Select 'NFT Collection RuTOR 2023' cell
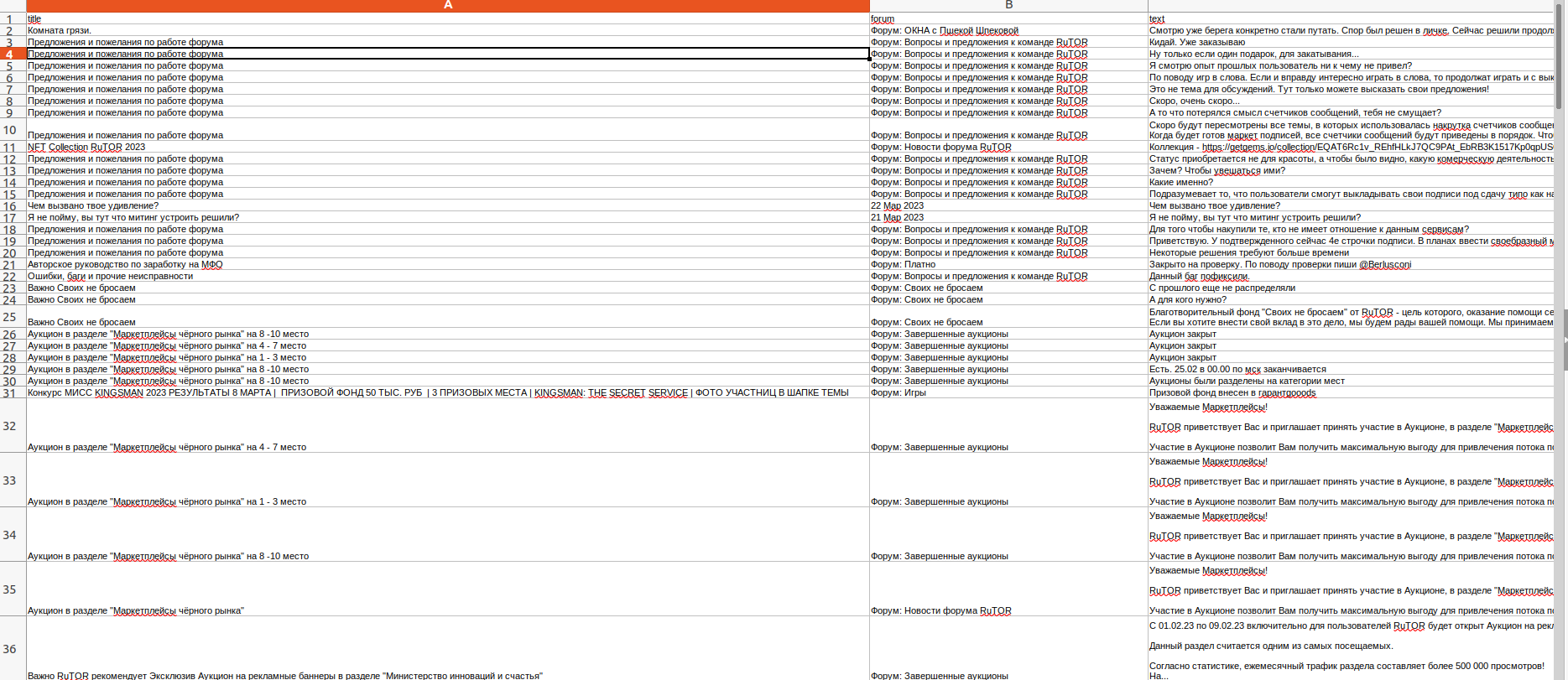This screenshot has width=1568, height=680. (x=86, y=148)
